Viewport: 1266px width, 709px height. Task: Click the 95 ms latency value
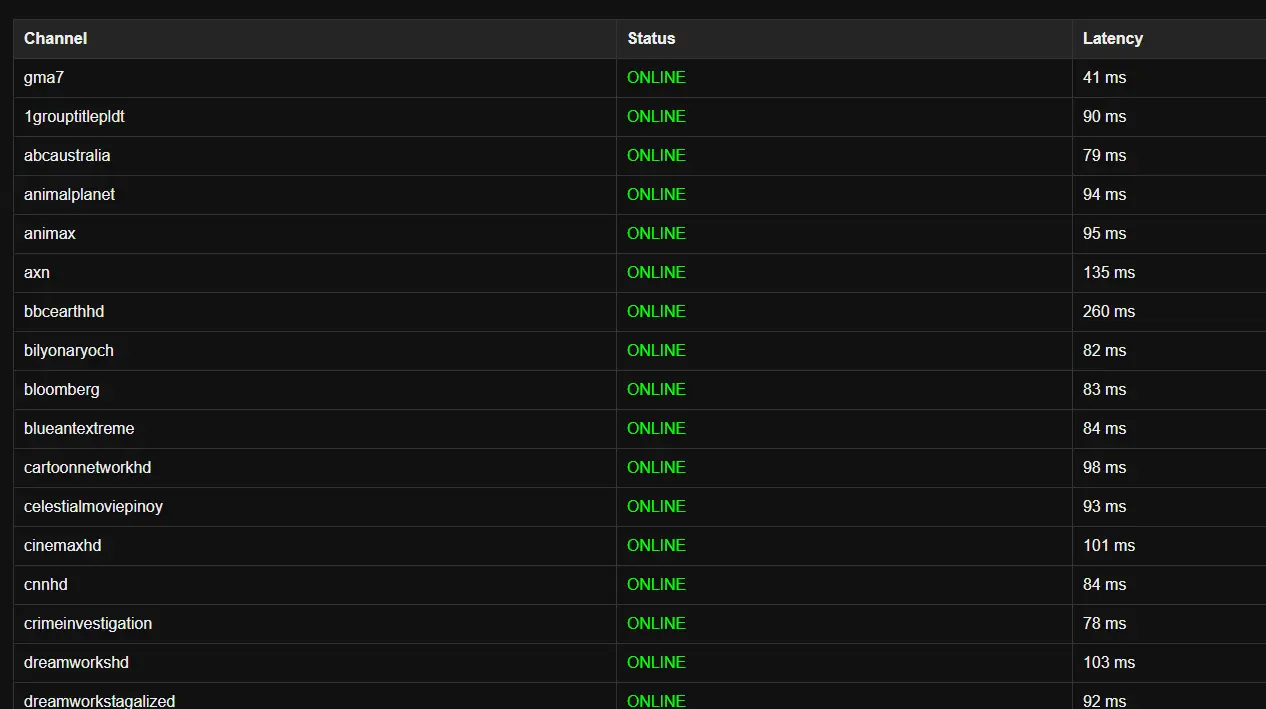click(1104, 233)
